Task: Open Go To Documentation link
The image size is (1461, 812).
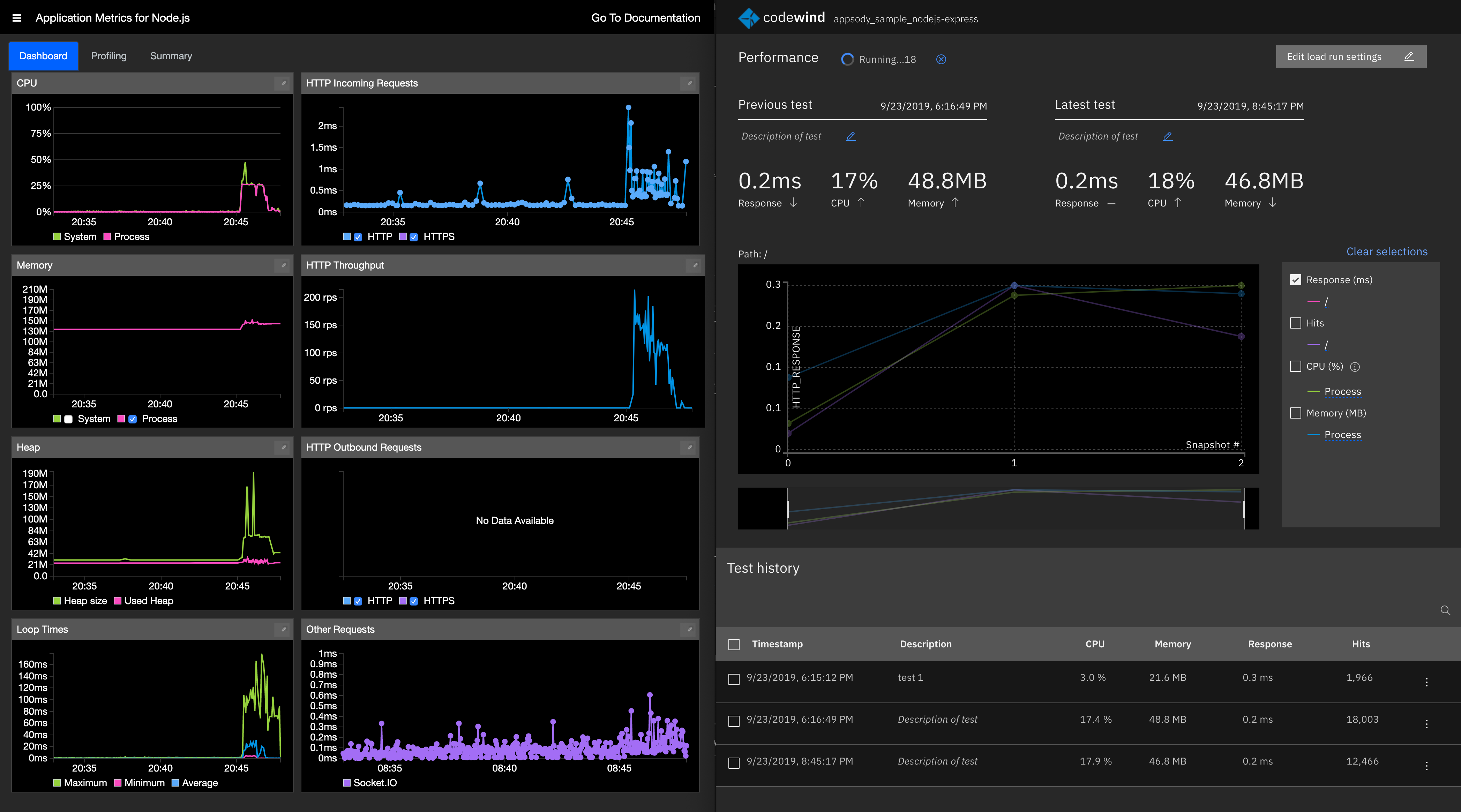Action: [x=645, y=17]
